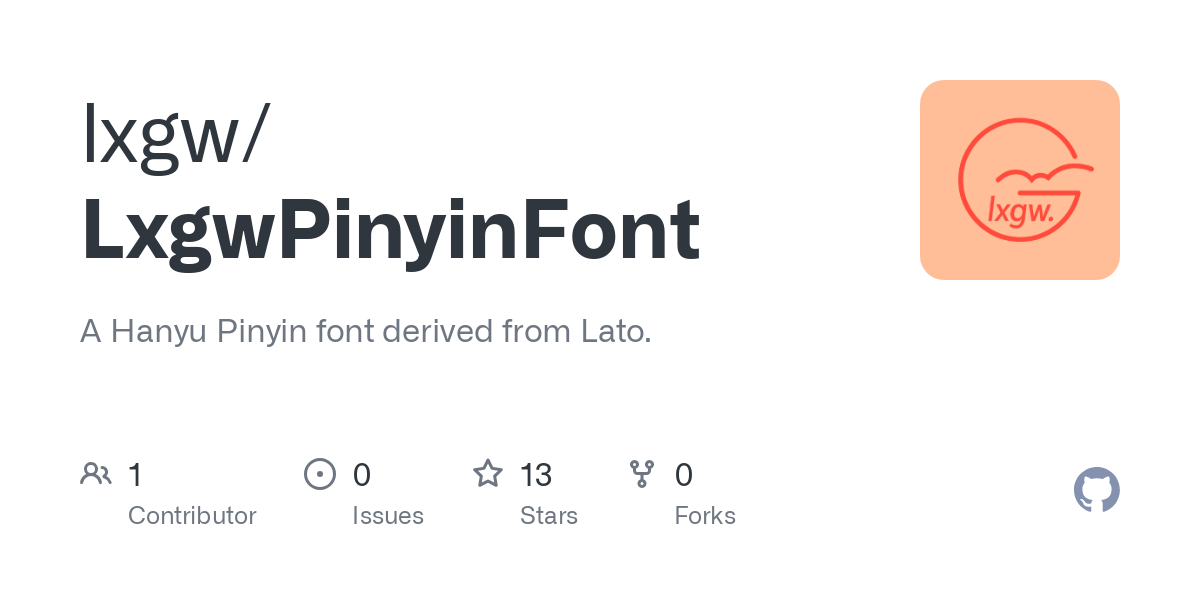The image size is (1200, 600).
Task: Click the Issues circle-dot icon
Action: 320,473
